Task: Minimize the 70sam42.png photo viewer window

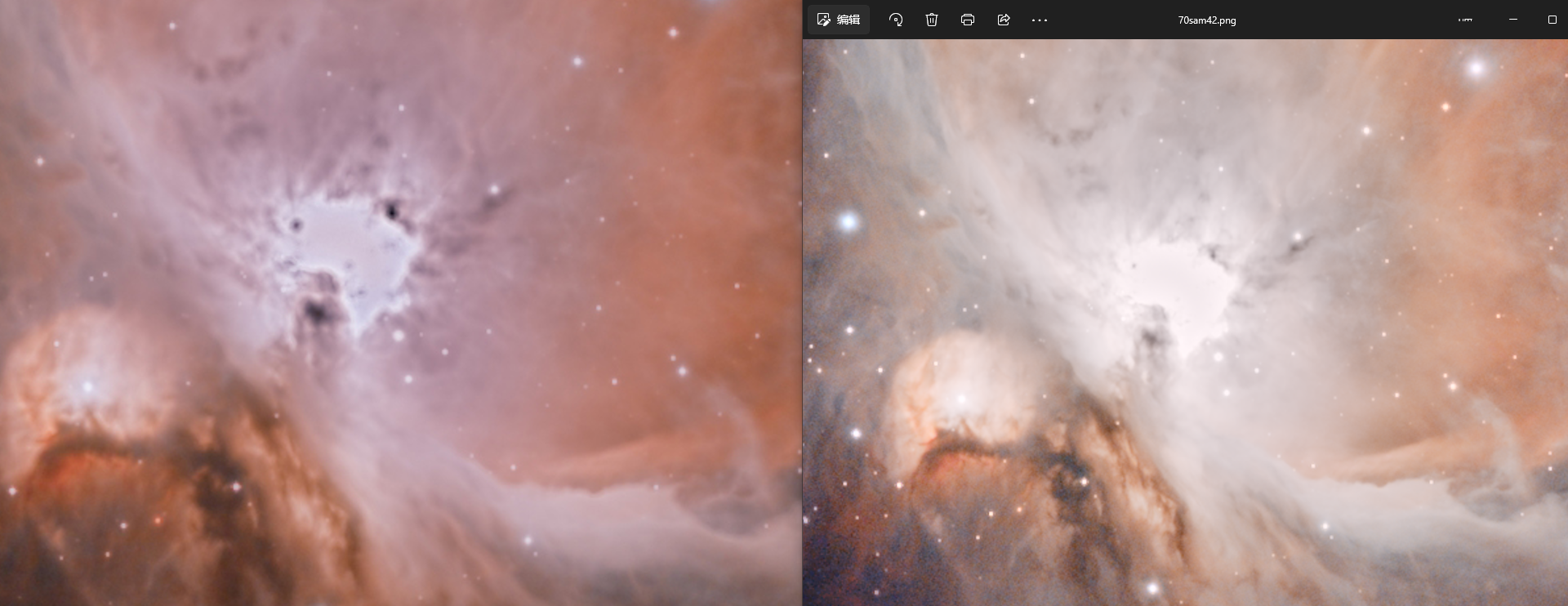Action: click(1513, 20)
